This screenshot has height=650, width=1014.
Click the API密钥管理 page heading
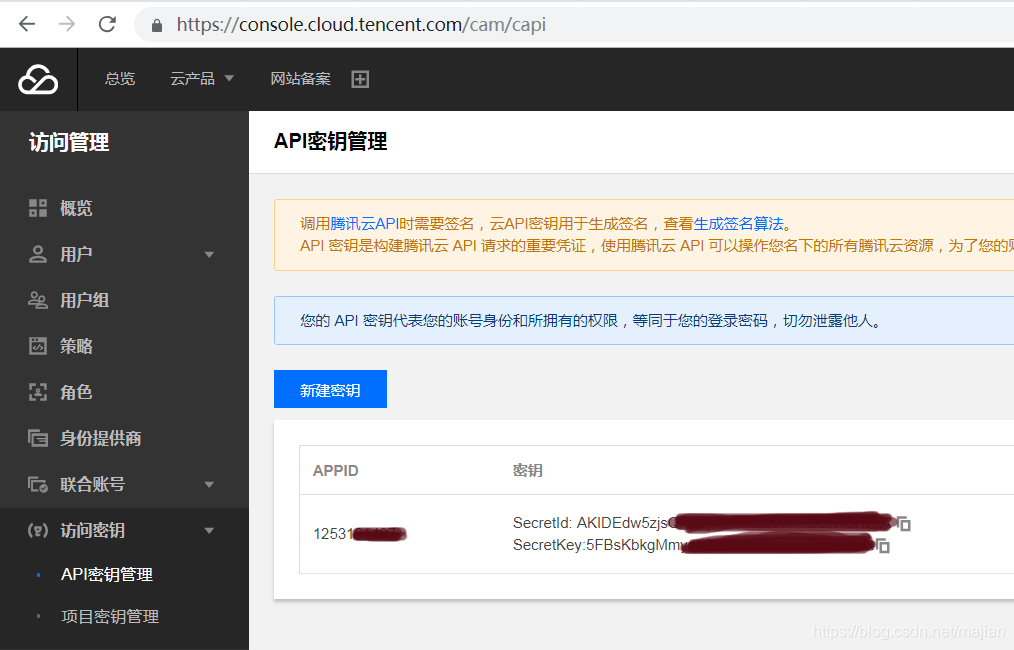click(330, 141)
